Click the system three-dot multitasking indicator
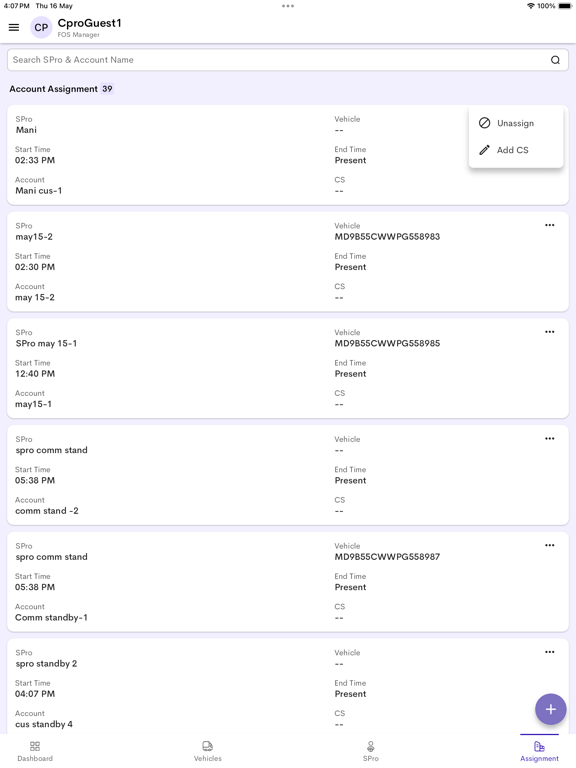Image resolution: width=576 pixels, height=768 pixels. click(x=288, y=6)
